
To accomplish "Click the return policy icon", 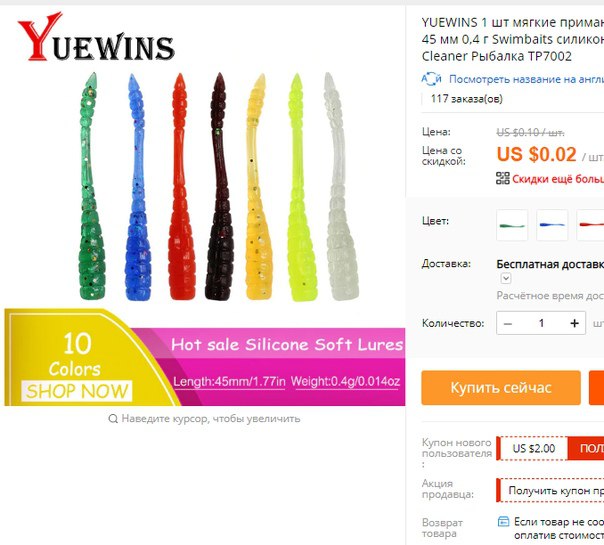I will [503, 522].
